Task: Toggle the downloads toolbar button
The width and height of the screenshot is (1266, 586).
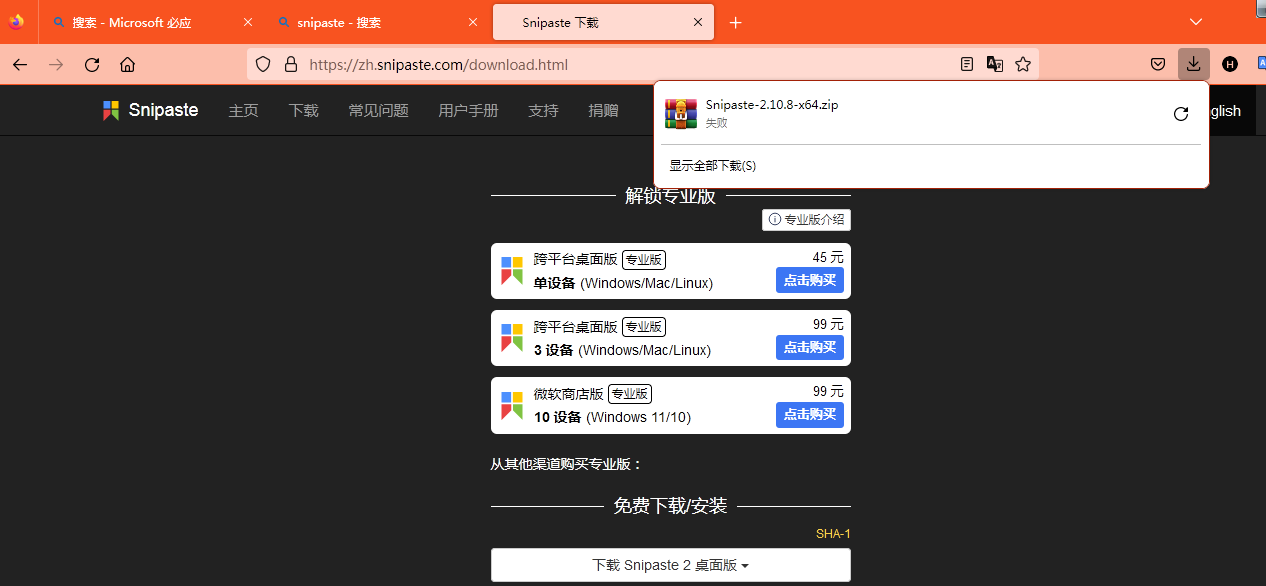Action: coord(1194,65)
